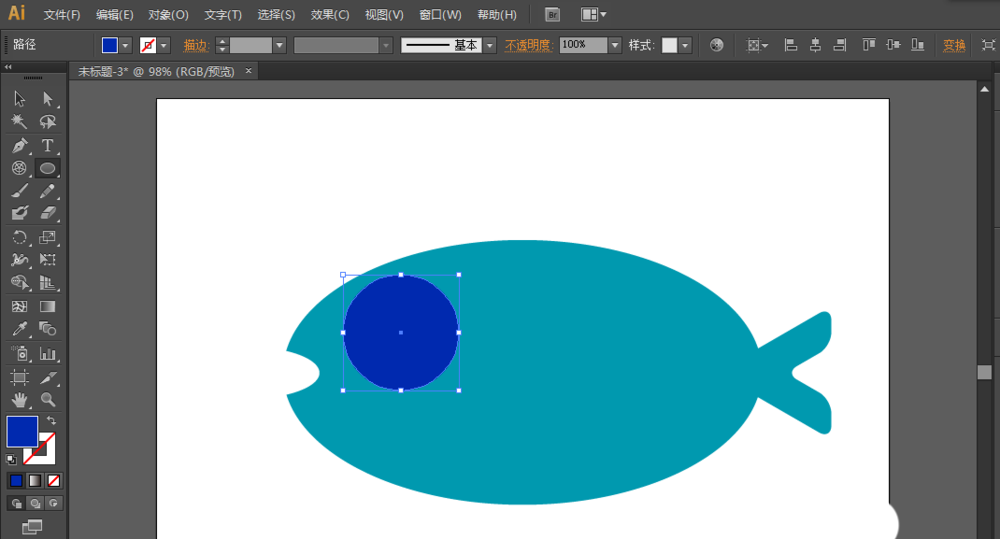
Task: Open 变换 transform panel link
Action: coord(954,45)
